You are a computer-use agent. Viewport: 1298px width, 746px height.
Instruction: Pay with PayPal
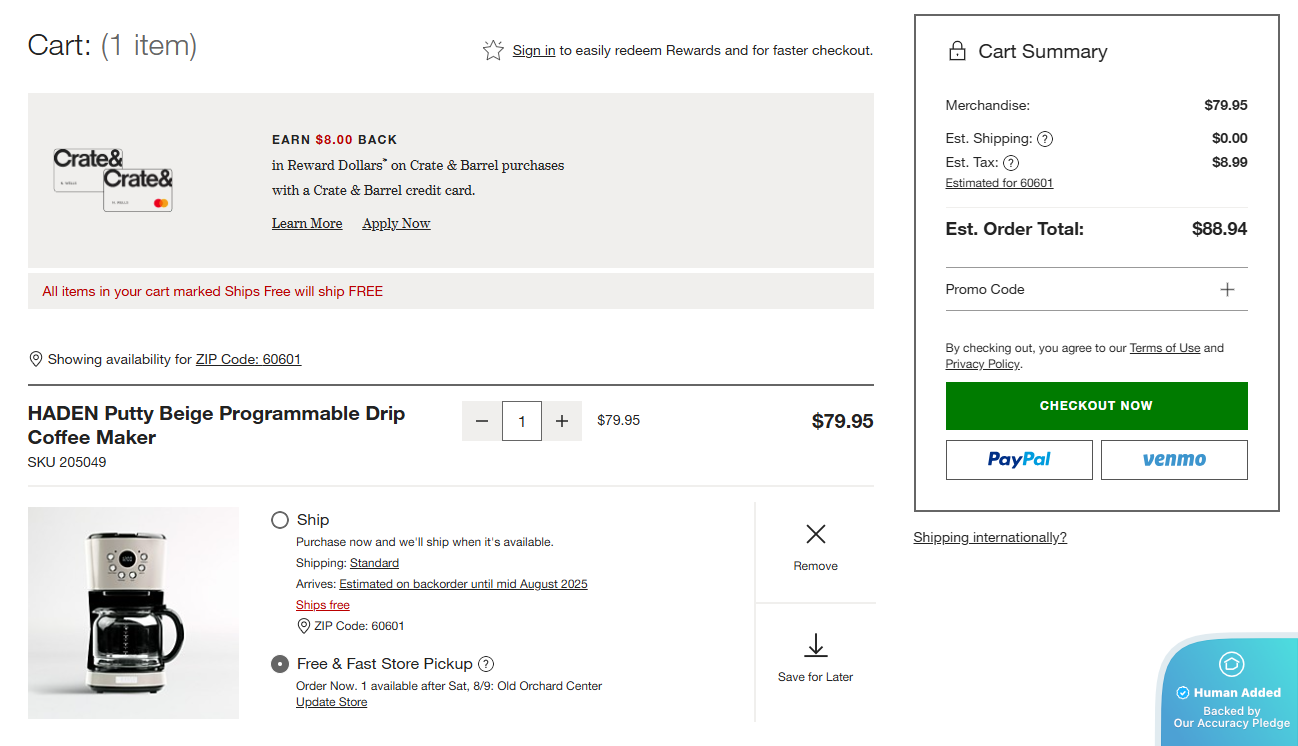tap(1019, 459)
